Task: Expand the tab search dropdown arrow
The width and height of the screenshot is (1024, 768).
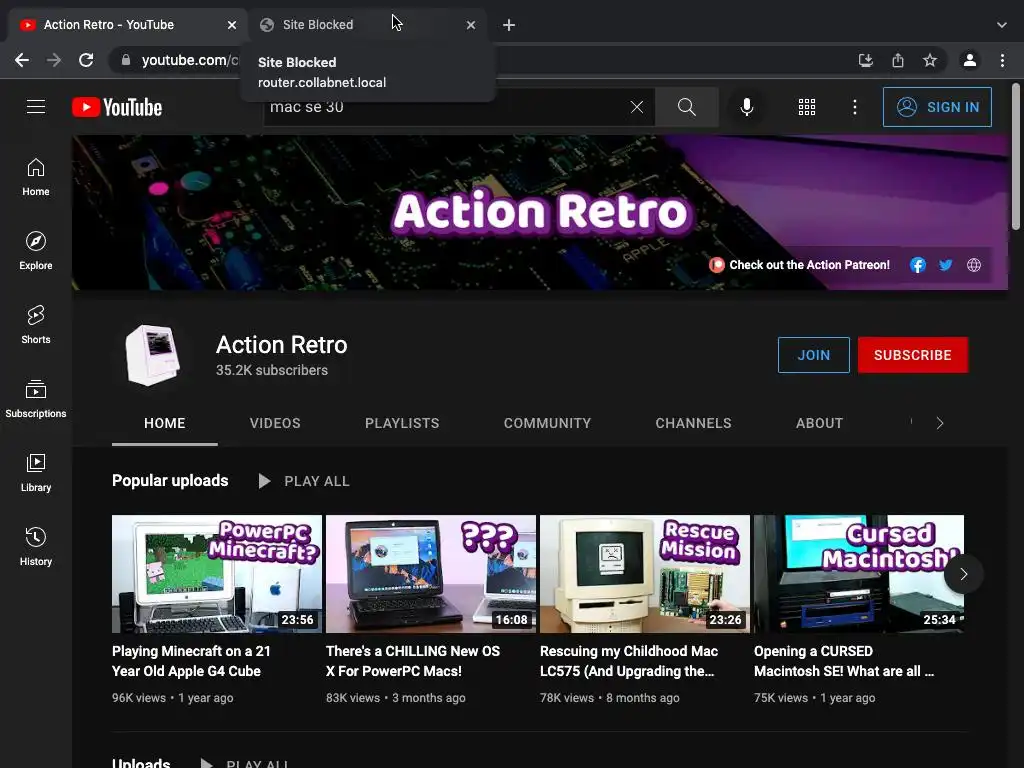Action: pyautogui.click(x=1002, y=25)
